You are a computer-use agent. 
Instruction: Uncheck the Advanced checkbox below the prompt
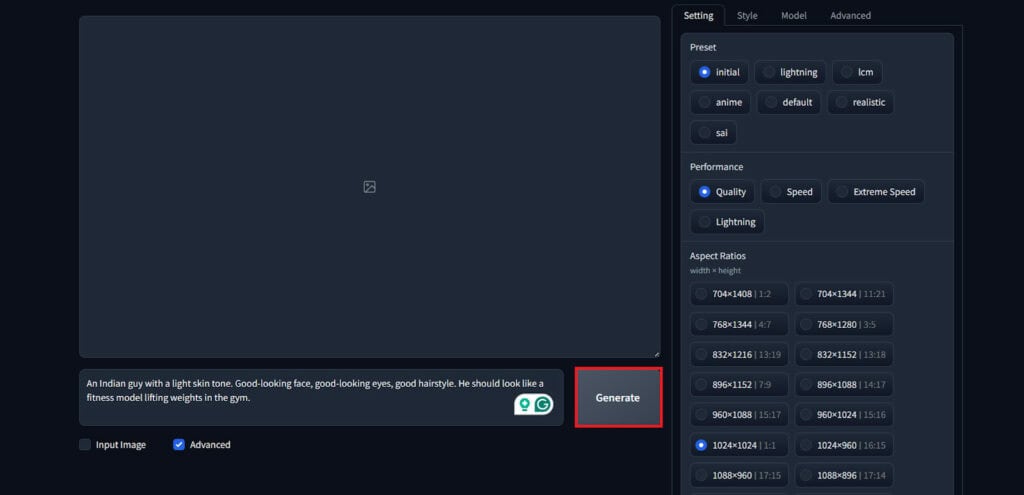179,445
